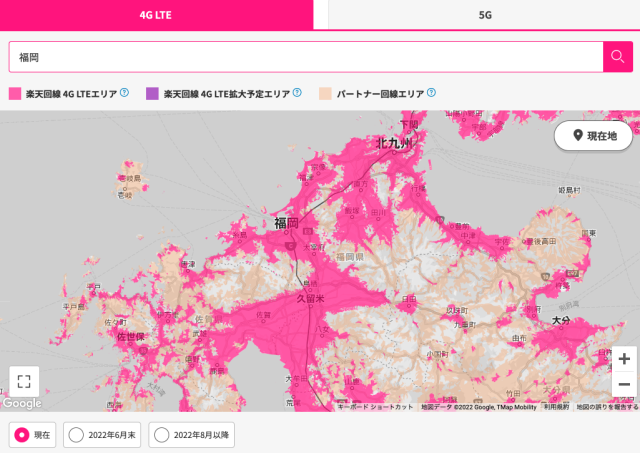
Task: Zoom out the map with minus
Action: pyautogui.click(x=624, y=384)
